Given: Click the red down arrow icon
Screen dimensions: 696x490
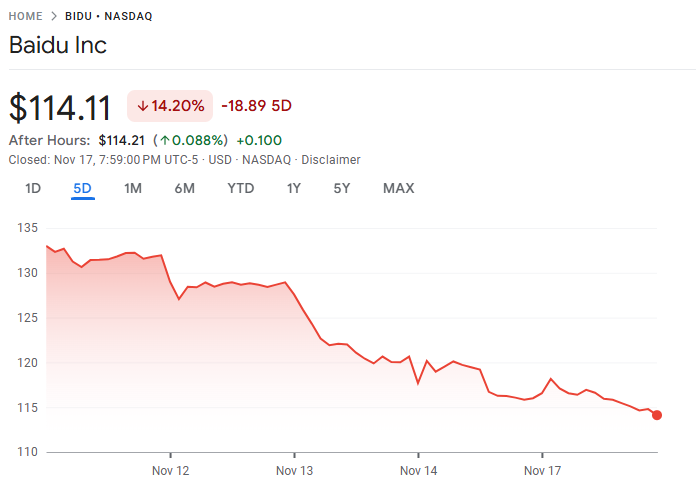Looking at the screenshot, I should (143, 106).
